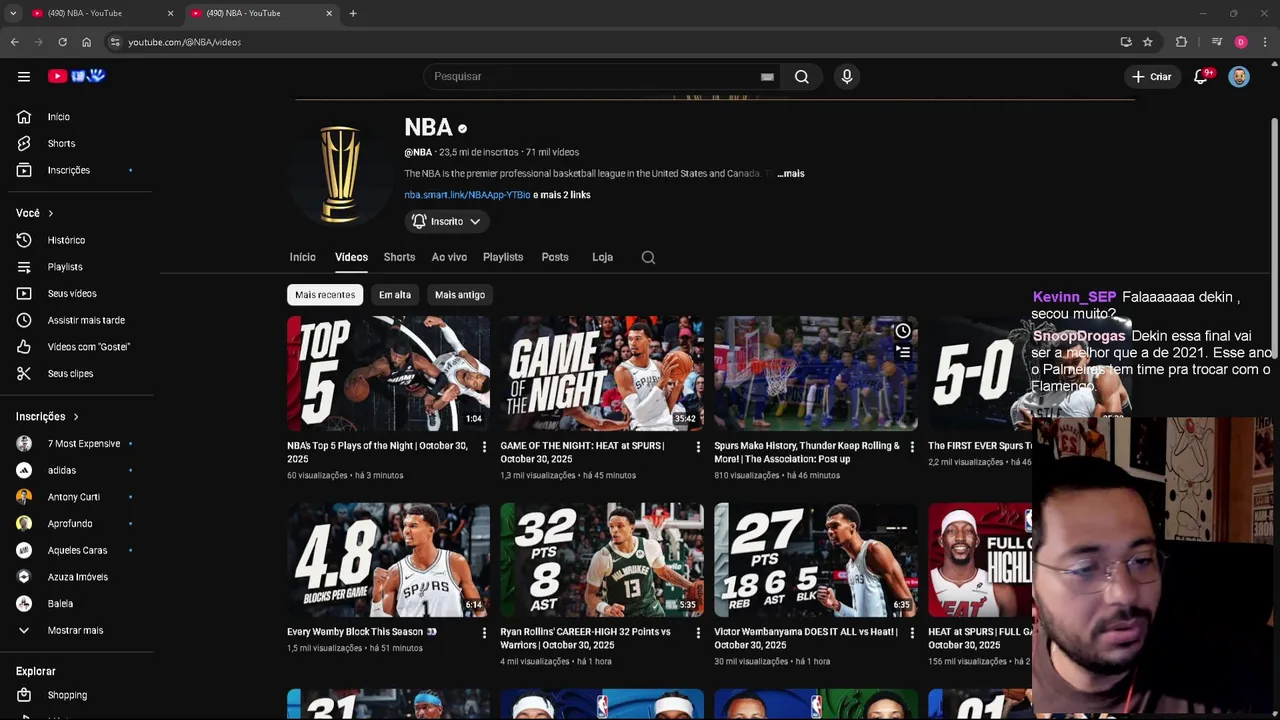The image size is (1280, 720).
Task: Show the on-screen keyboard in search
Action: pos(767,76)
